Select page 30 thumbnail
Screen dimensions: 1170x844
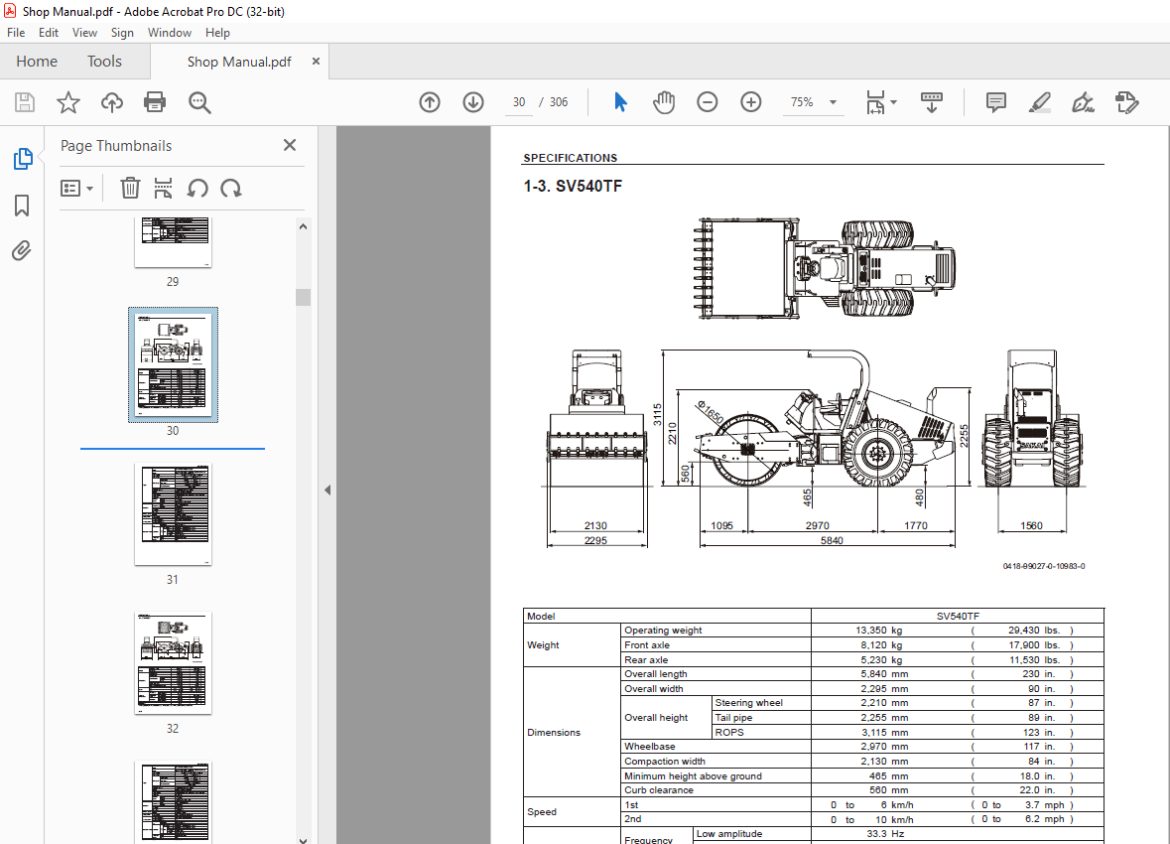pyautogui.click(x=173, y=365)
